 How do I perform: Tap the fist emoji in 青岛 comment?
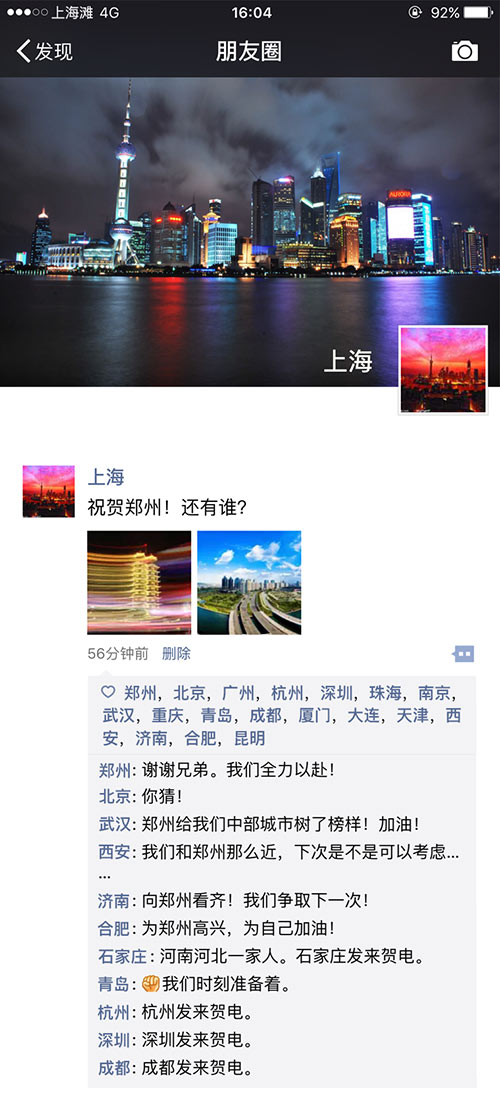click(x=151, y=984)
